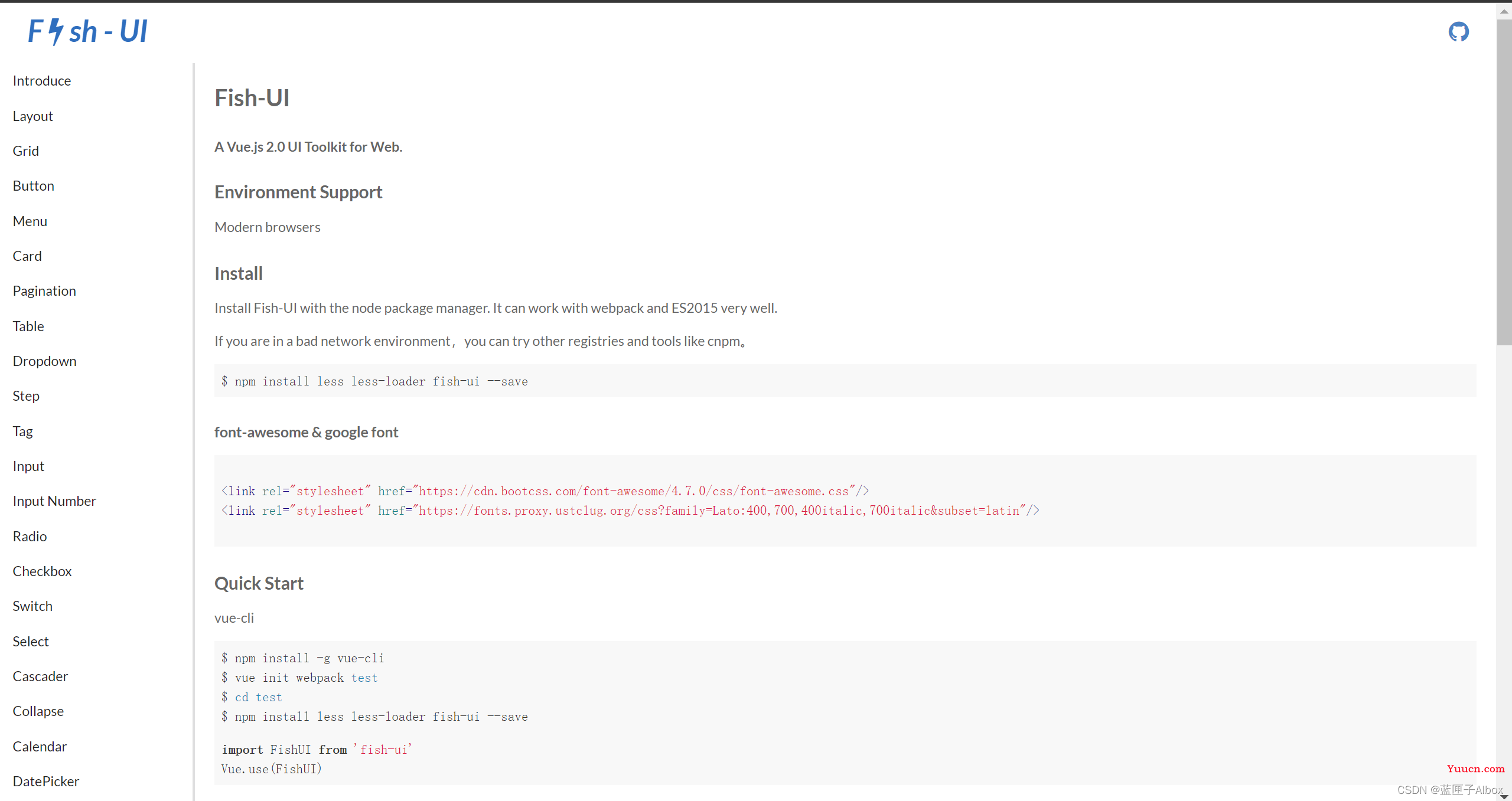Go to Collapse docs
The height and width of the screenshot is (801, 1512).
[x=38, y=711]
